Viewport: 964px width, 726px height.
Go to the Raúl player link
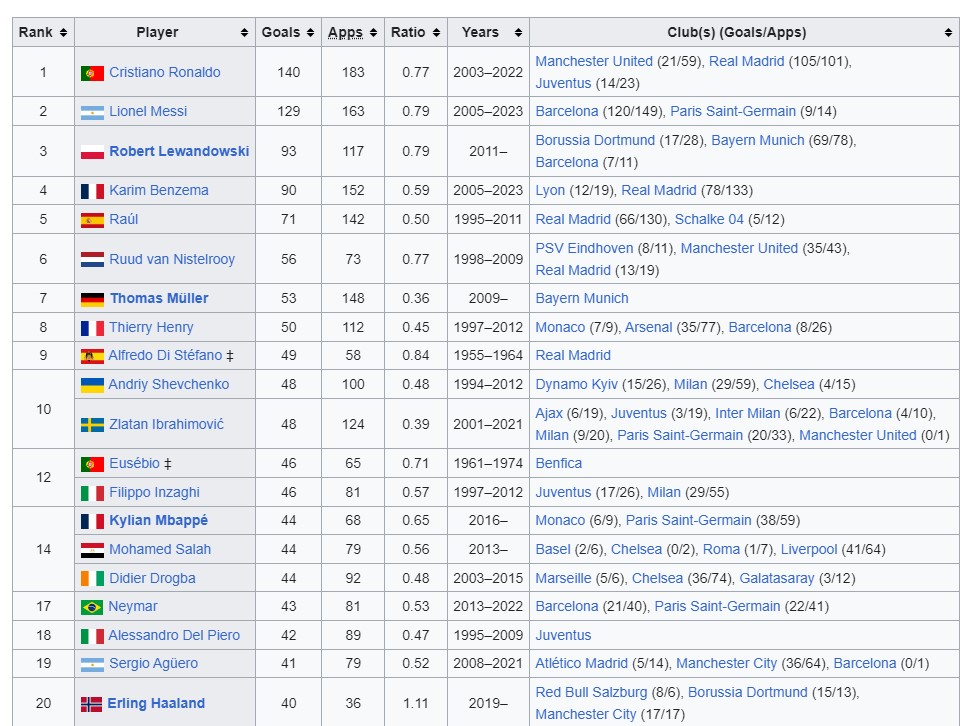click(x=124, y=219)
